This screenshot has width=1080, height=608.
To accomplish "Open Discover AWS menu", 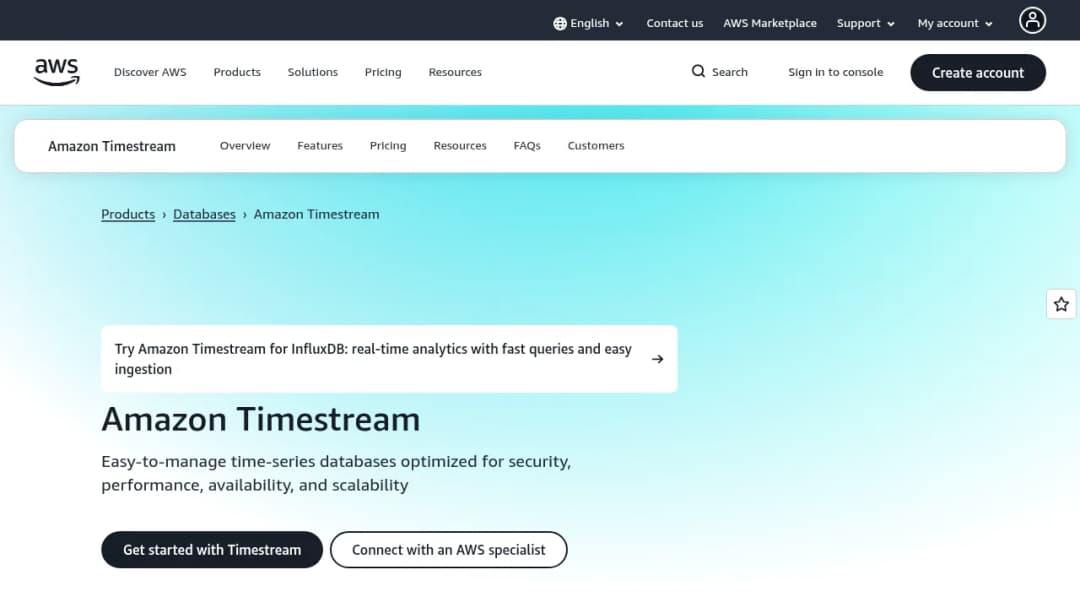I will (x=150, y=72).
